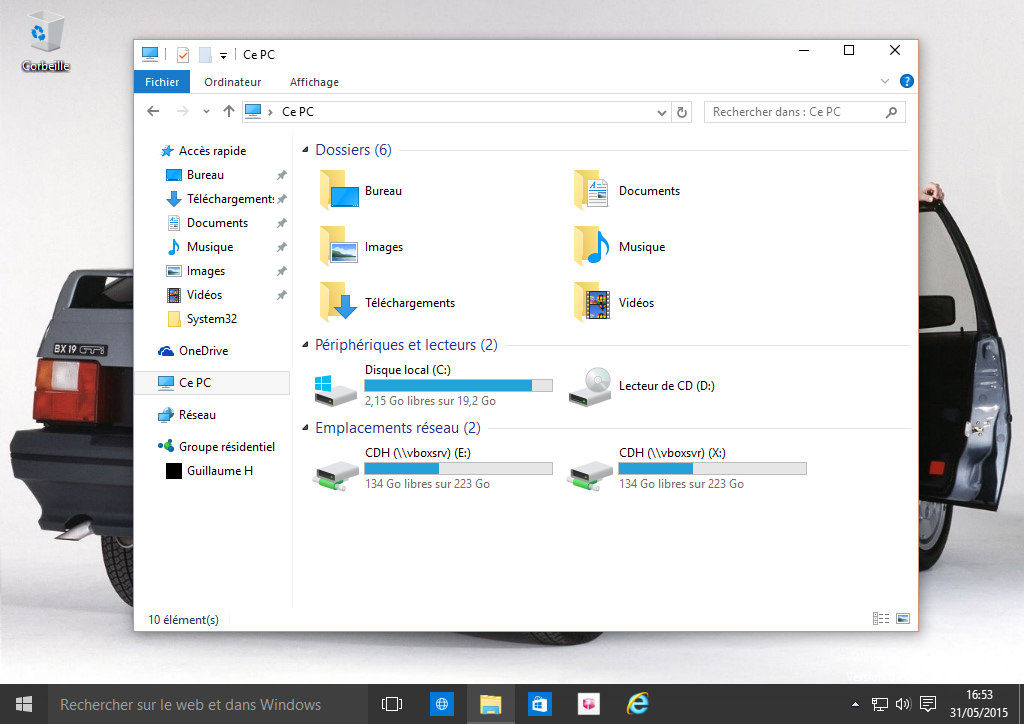
Task: Refresh the Ce PC view
Action: tap(682, 112)
